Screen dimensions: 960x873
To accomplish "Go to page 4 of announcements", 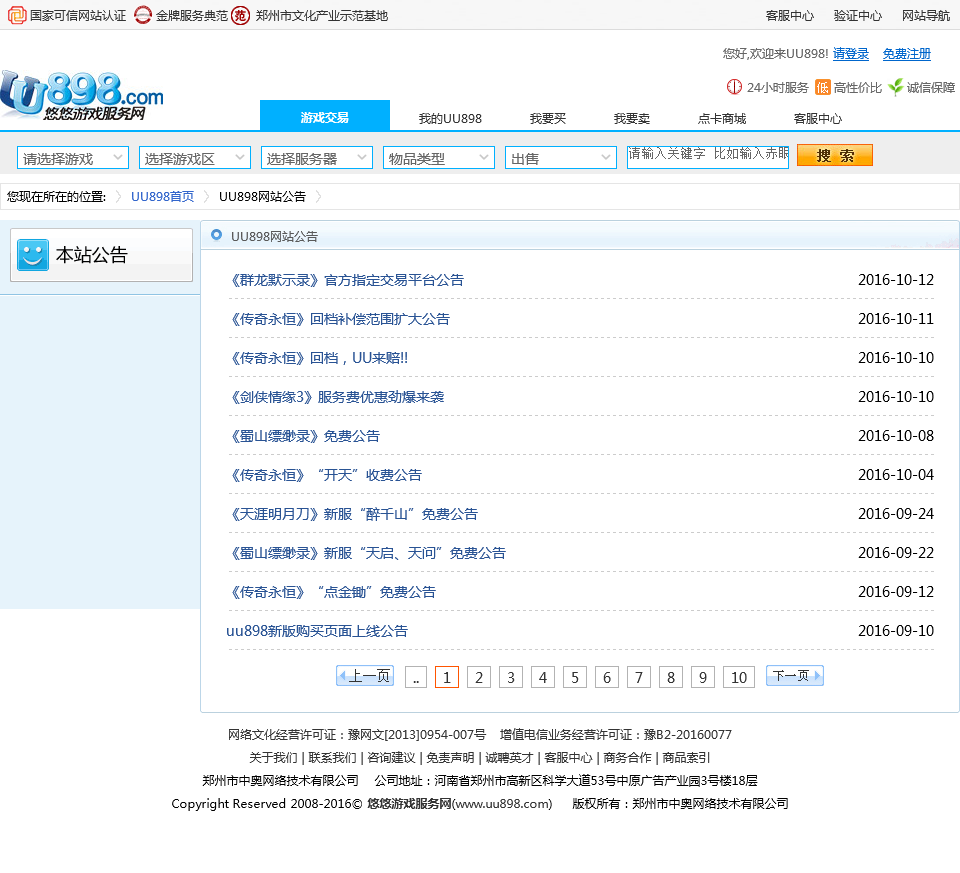I will 543,677.
